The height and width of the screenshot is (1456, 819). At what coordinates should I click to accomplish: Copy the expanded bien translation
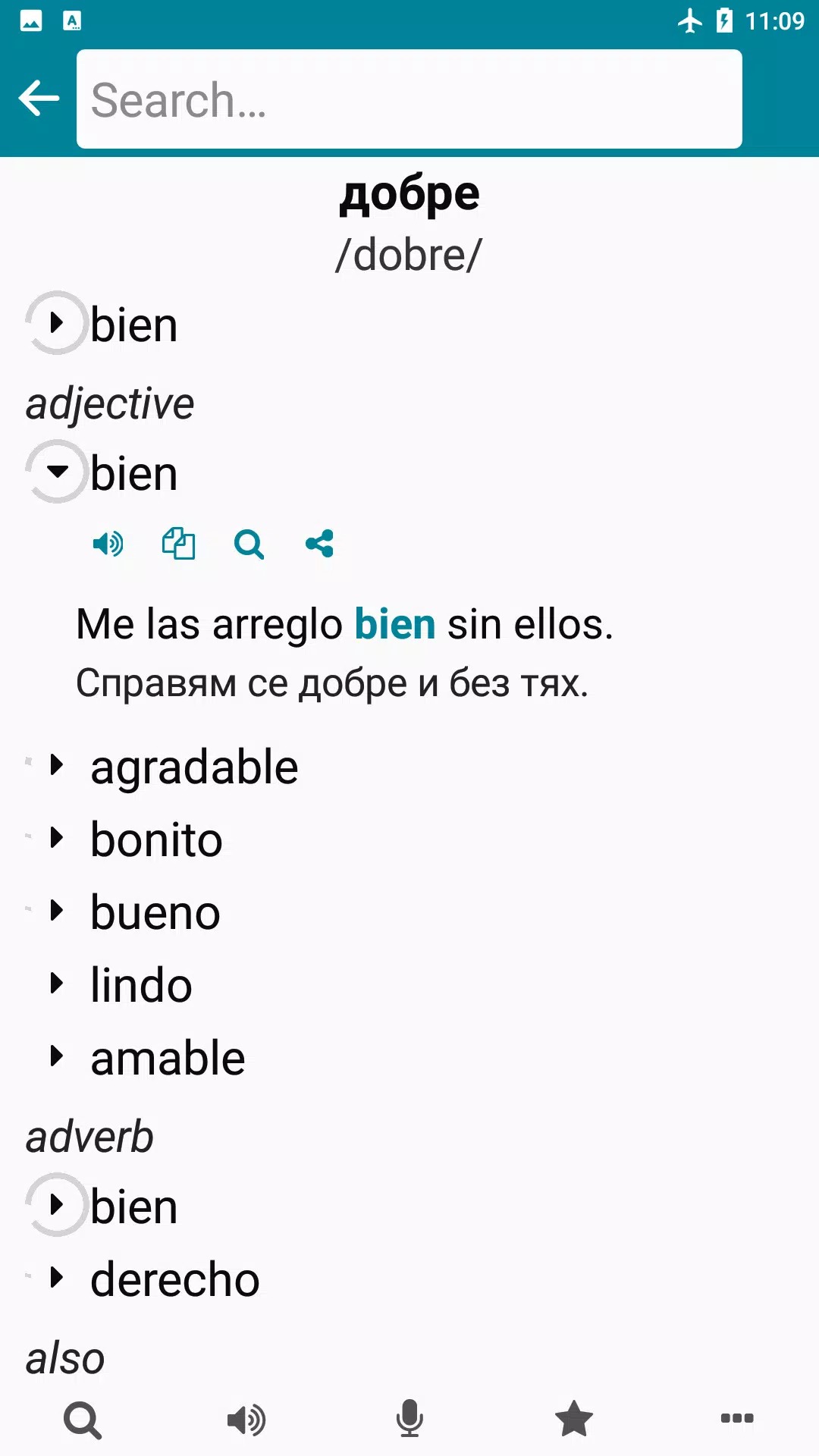coord(178,544)
